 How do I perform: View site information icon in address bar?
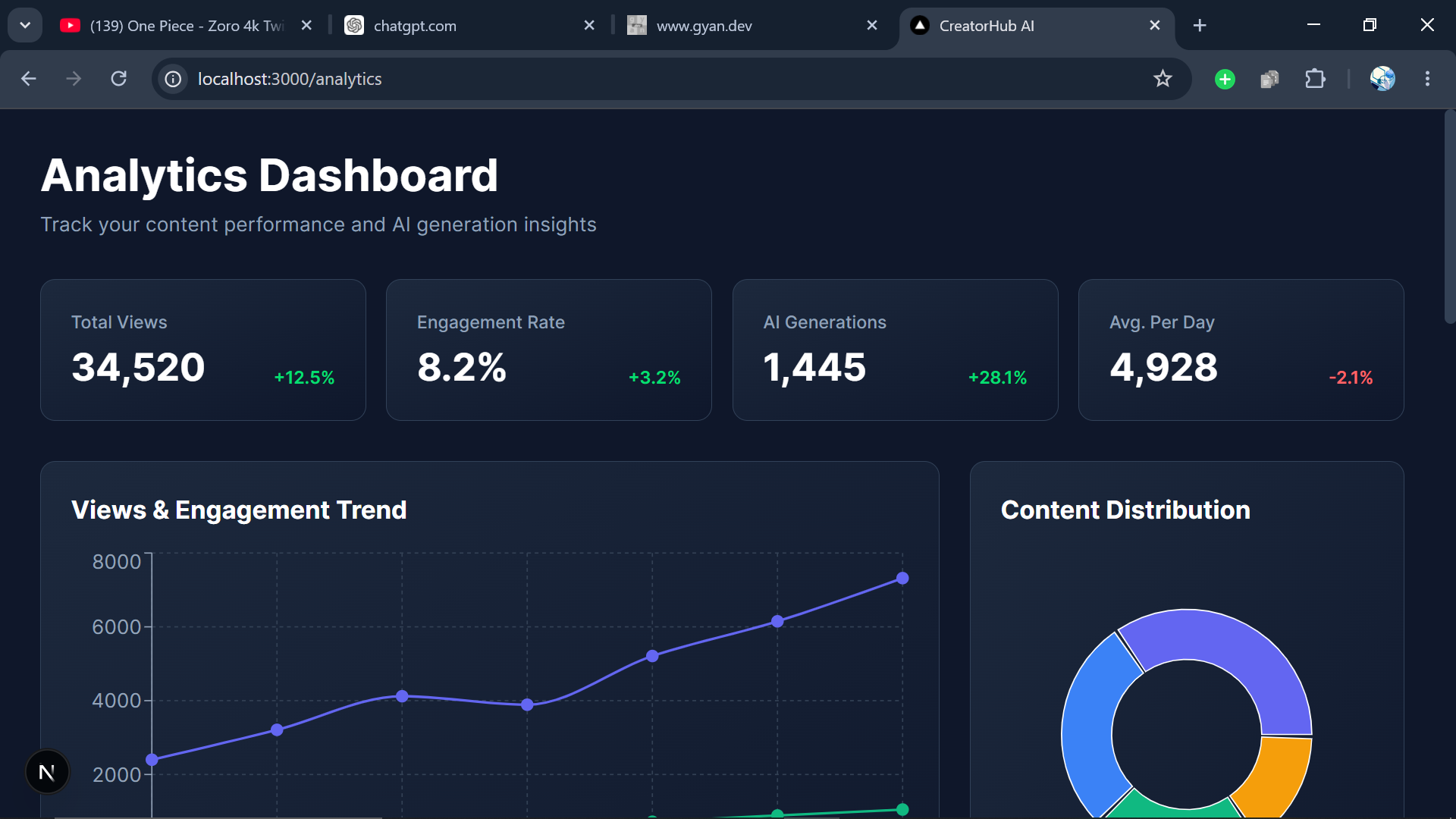click(x=174, y=79)
